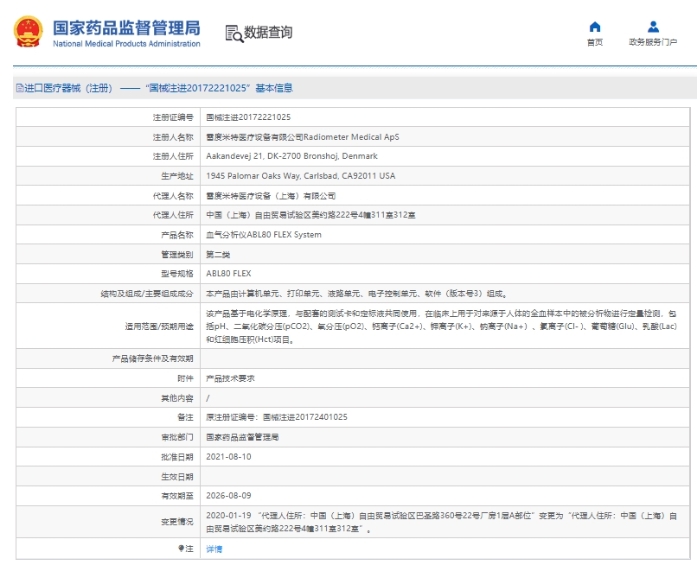Viewport: 700px width, 566px height.
Task: Open the 数据查询 search icon
Action: (234, 33)
